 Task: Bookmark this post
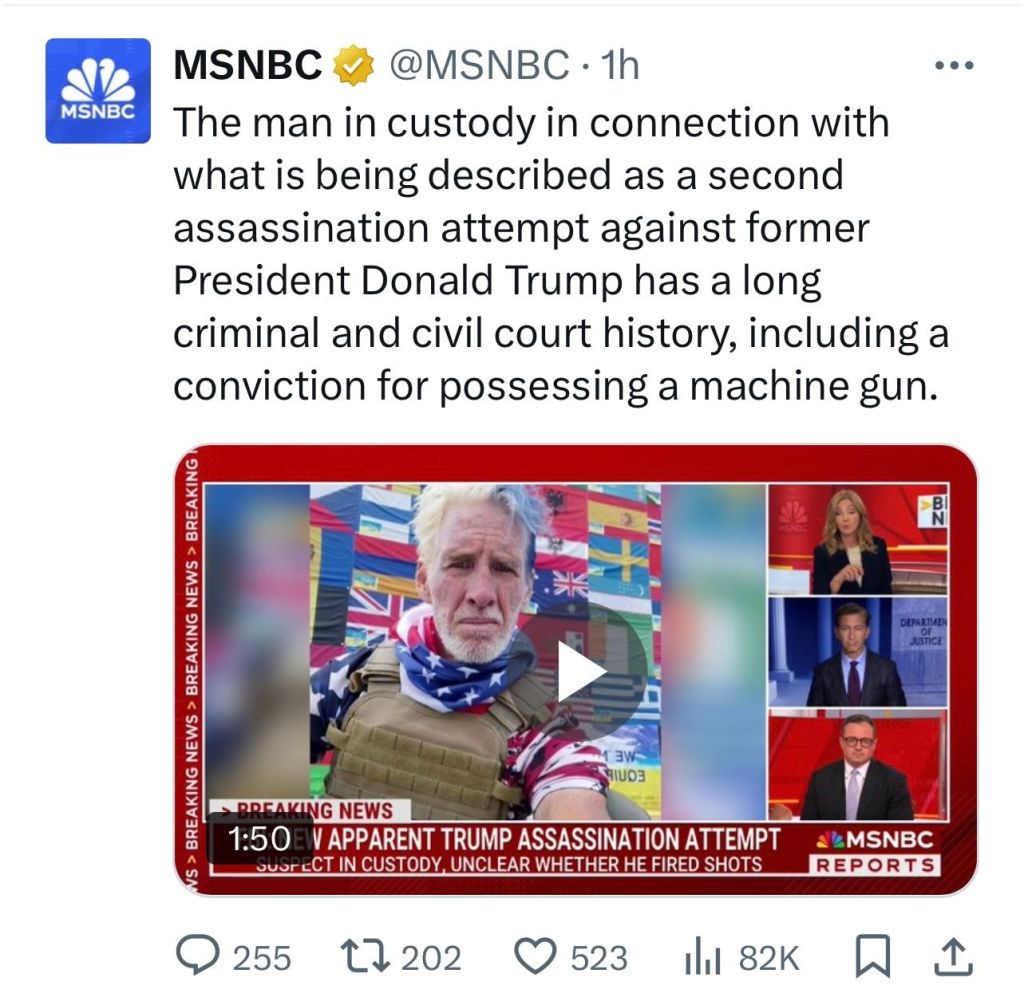pos(874,958)
